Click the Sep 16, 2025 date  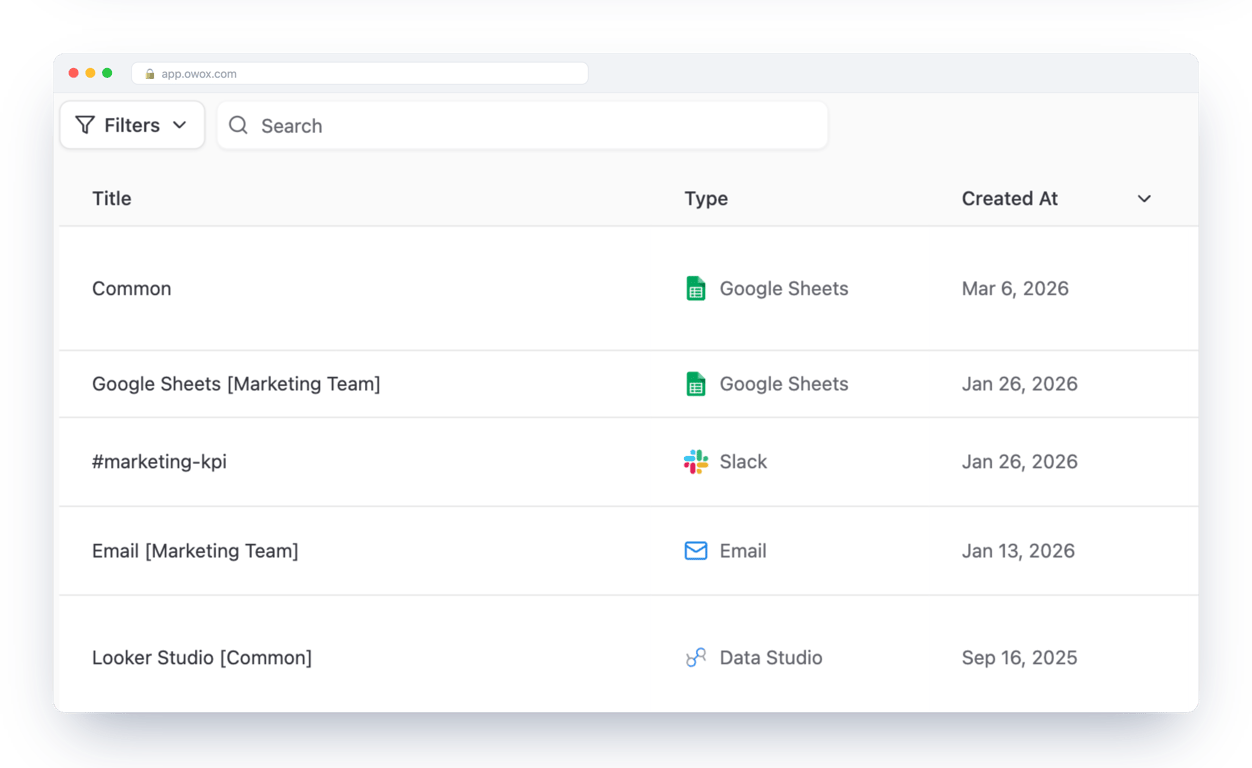coord(1020,658)
